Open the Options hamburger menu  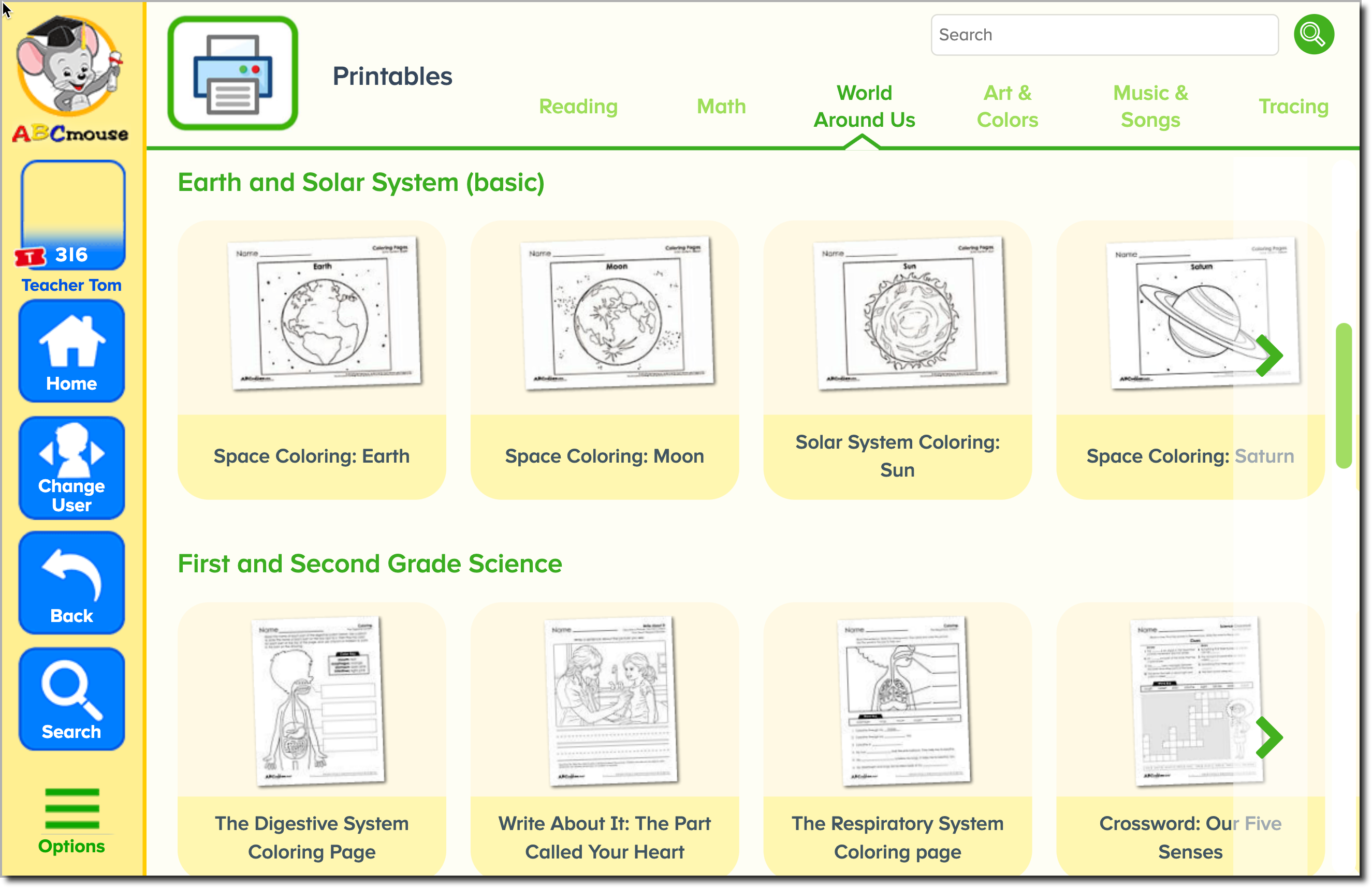(x=71, y=821)
